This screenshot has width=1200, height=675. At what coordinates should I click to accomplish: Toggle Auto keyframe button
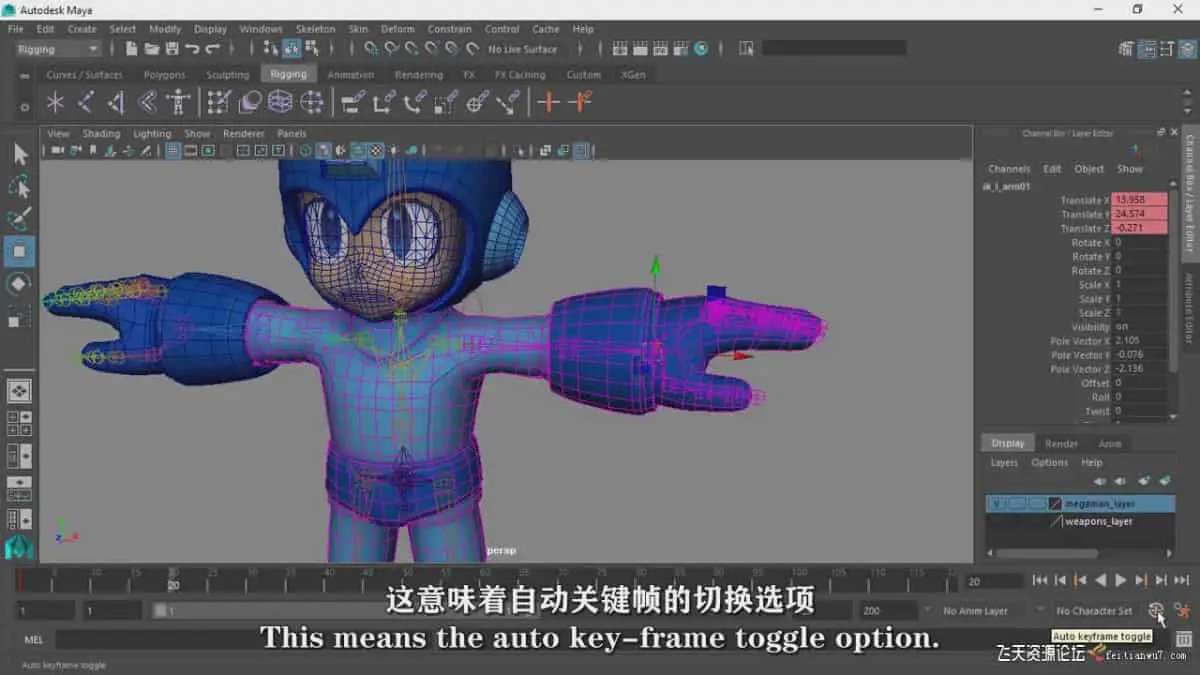point(1156,610)
